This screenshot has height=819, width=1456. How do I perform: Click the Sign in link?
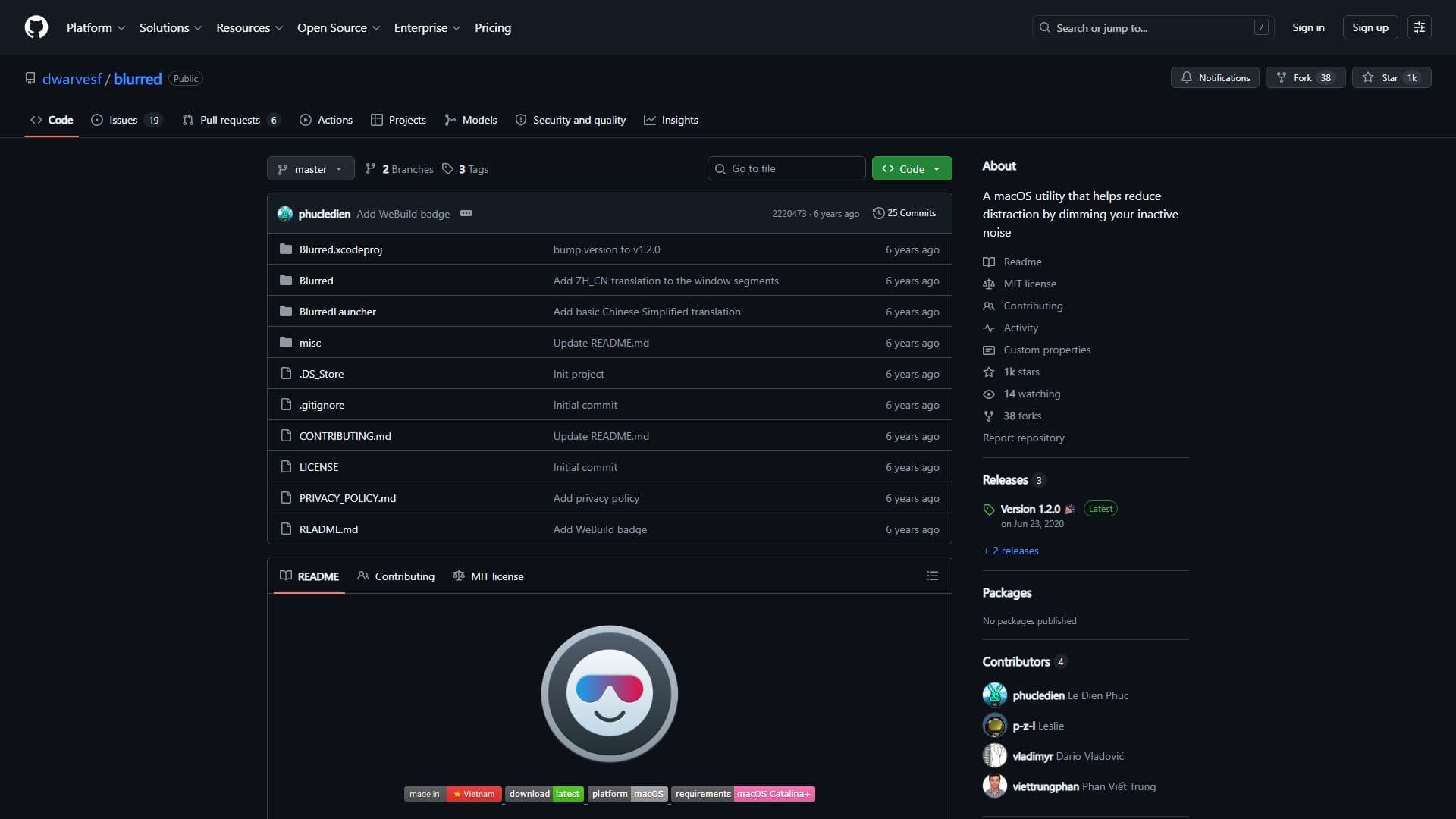coord(1308,27)
